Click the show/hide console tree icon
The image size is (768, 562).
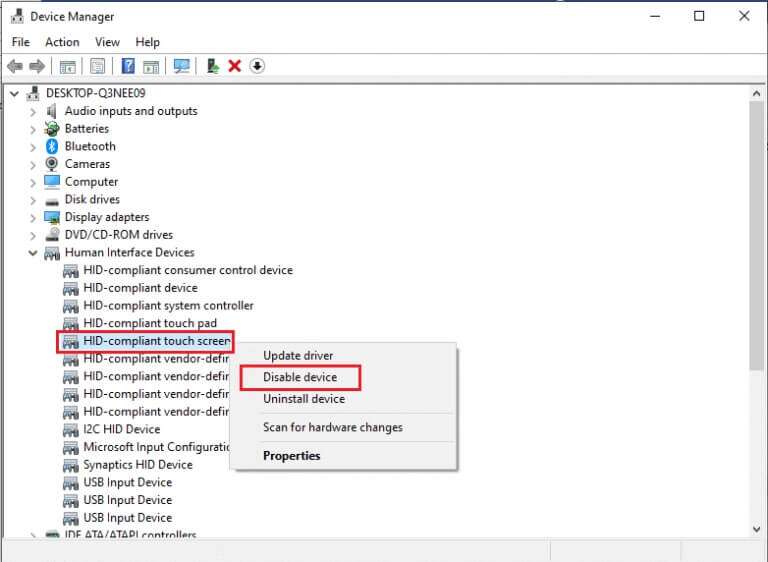pos(67,66)
